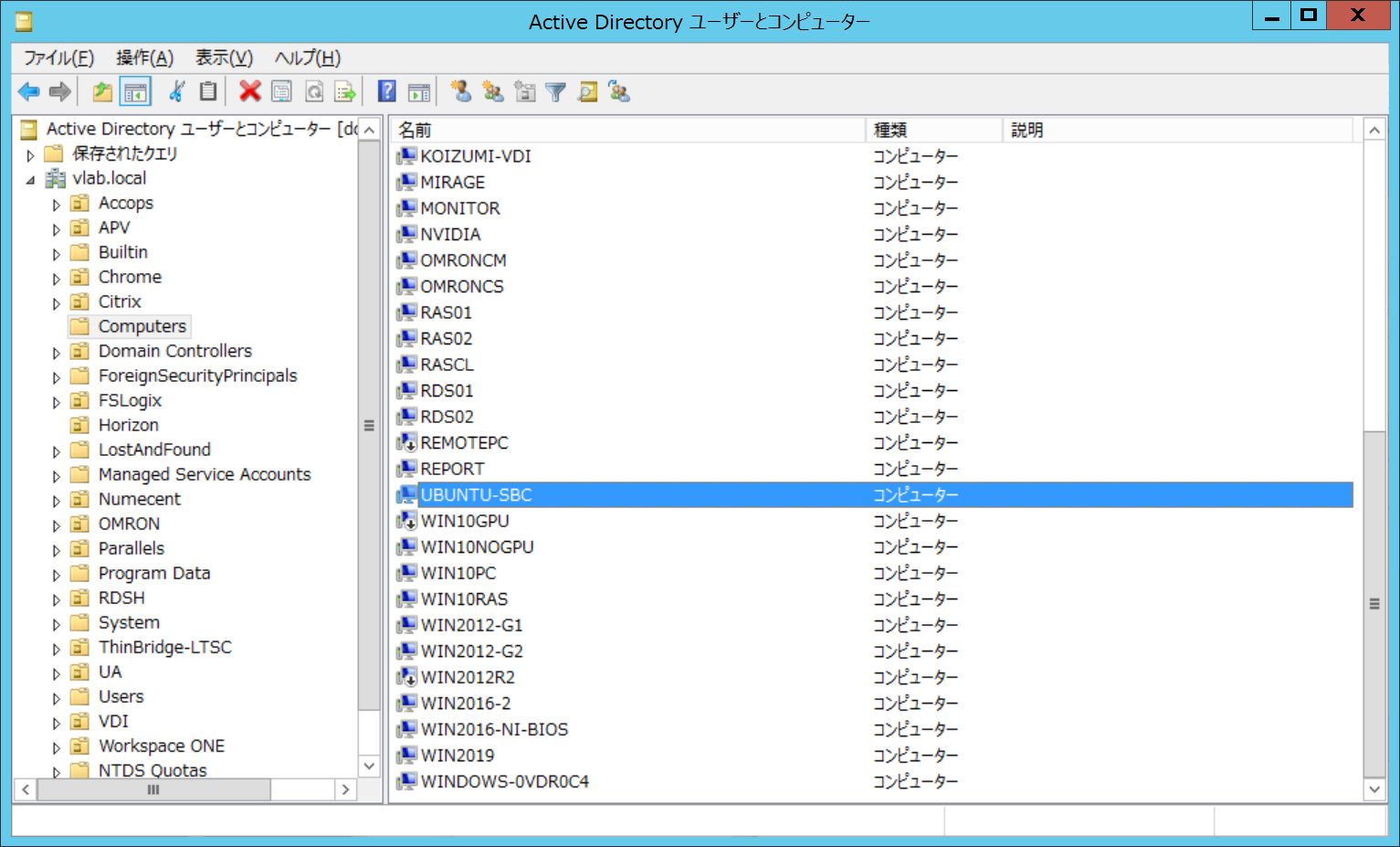Viewport: 1400px width, 847px height.
Task: Select the Computers container in the tree
Action: pos(140,326)
